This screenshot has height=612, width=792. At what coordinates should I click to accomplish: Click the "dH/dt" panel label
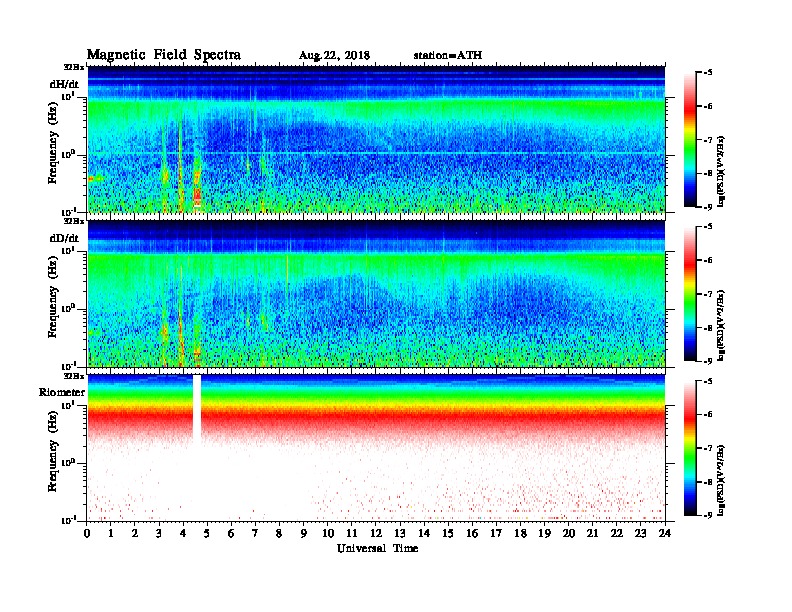point(64,84)
